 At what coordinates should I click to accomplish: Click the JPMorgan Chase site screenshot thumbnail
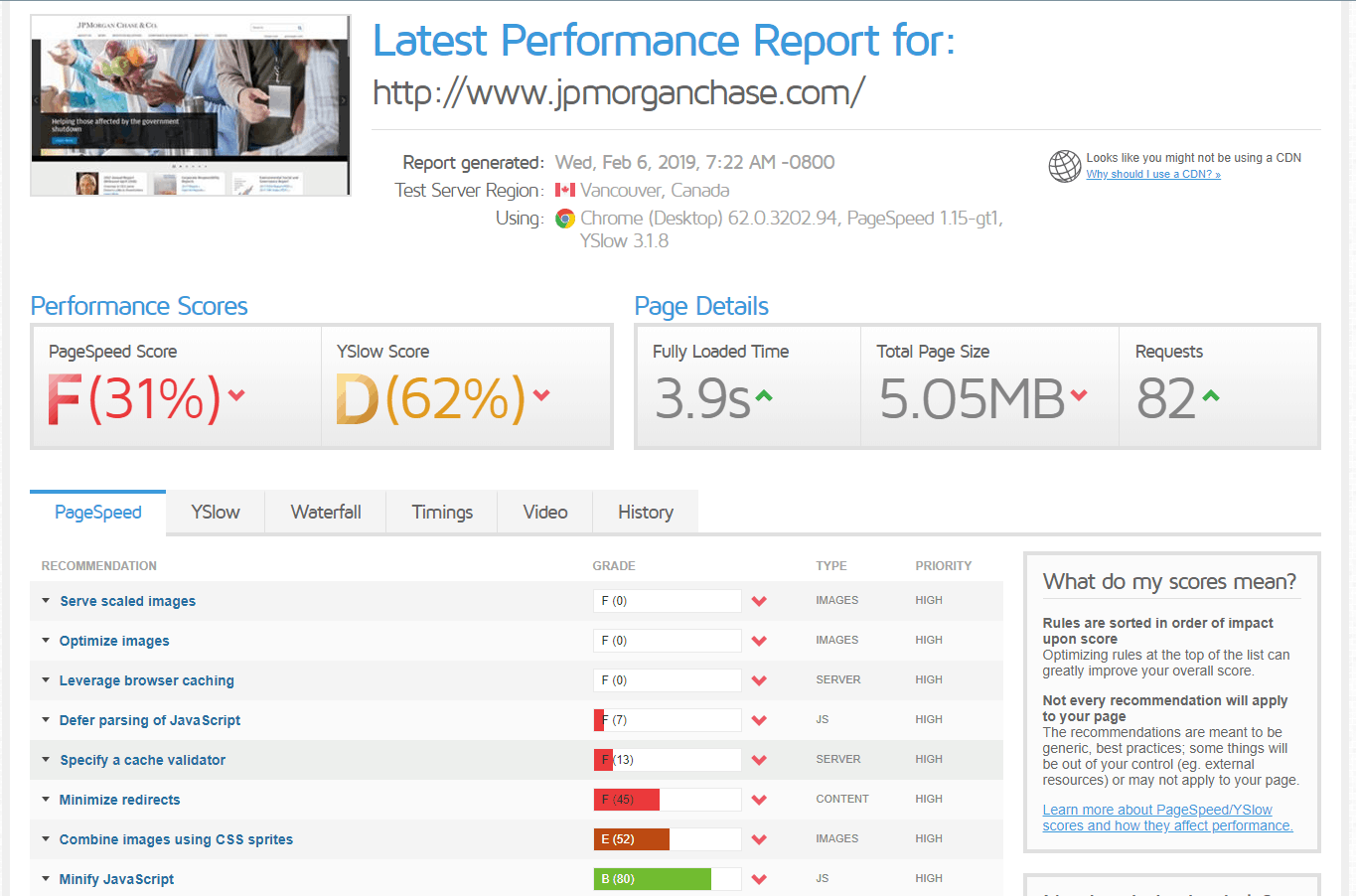click(191, 105)
